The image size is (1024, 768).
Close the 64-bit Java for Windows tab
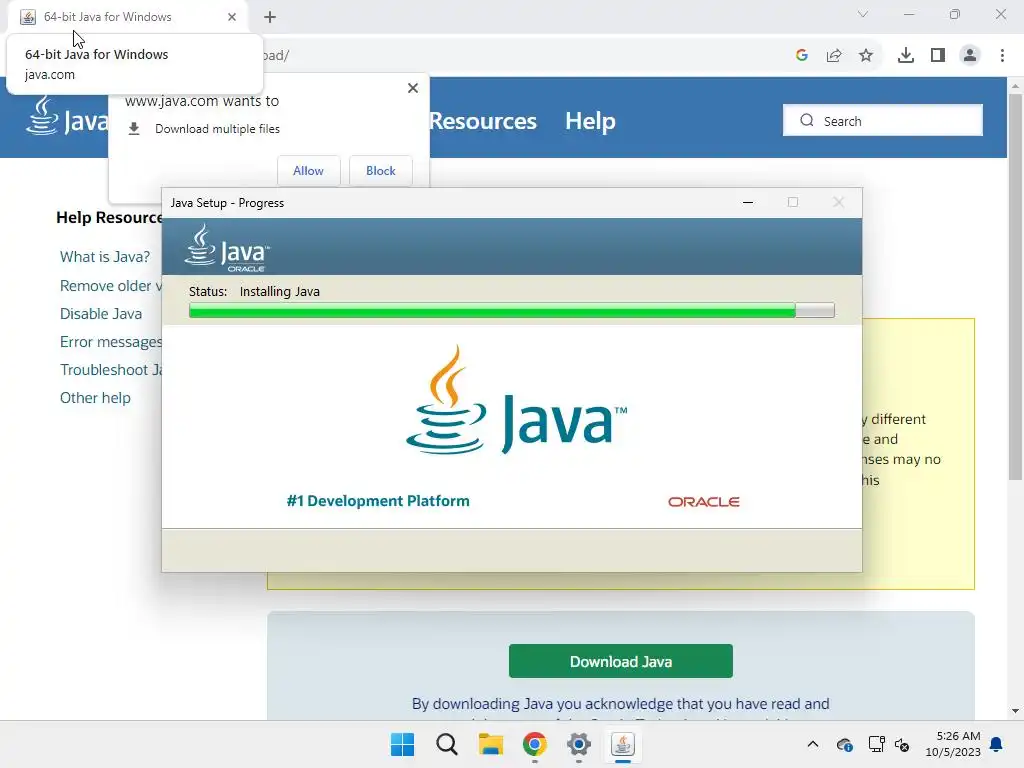point(232,17)
